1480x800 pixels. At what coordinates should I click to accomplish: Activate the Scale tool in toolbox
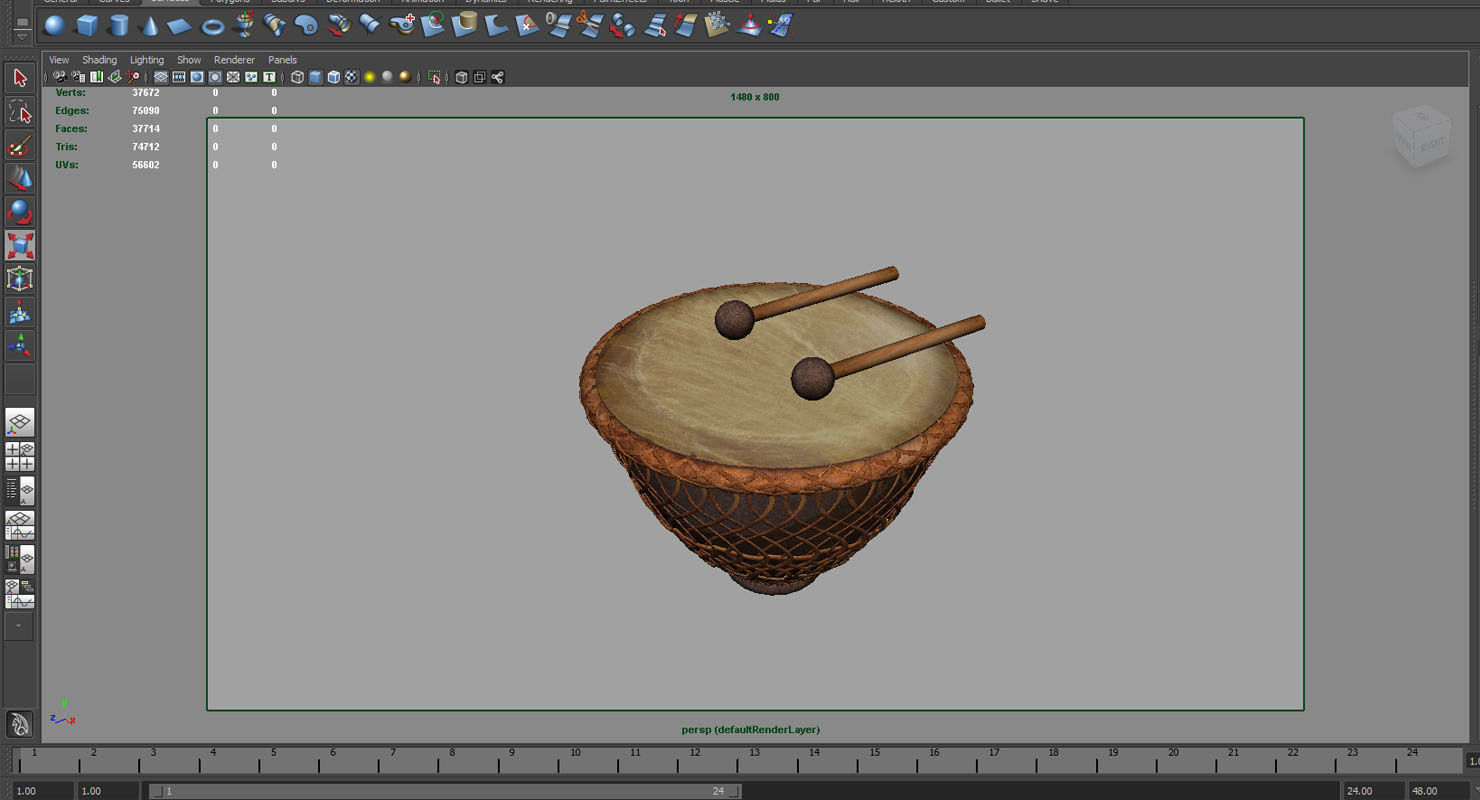20,246
